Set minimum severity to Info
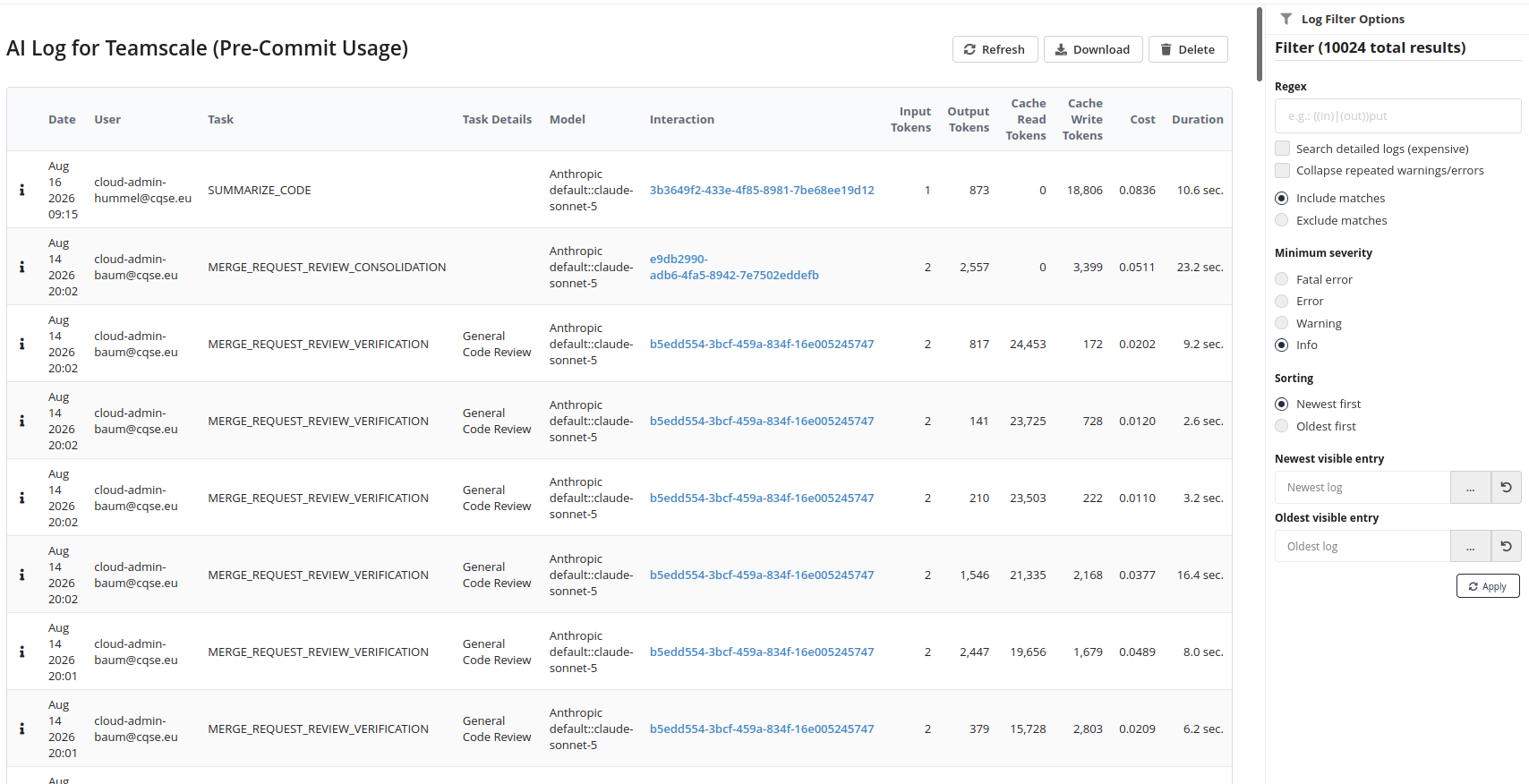This screenshot has width=1529, height=784. [x=1282, y=345]
